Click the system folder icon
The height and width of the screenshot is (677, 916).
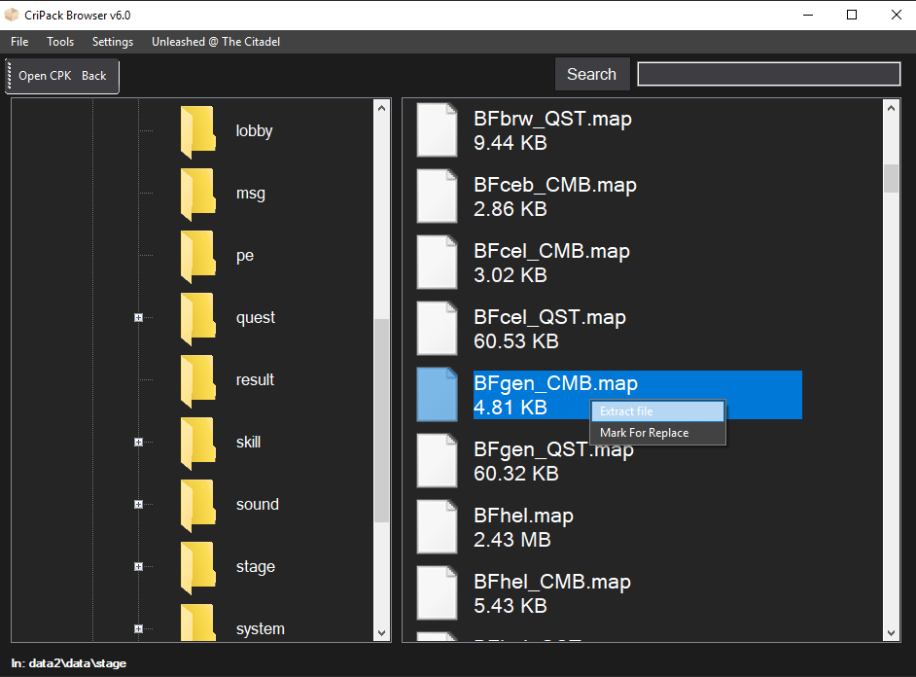198,623
